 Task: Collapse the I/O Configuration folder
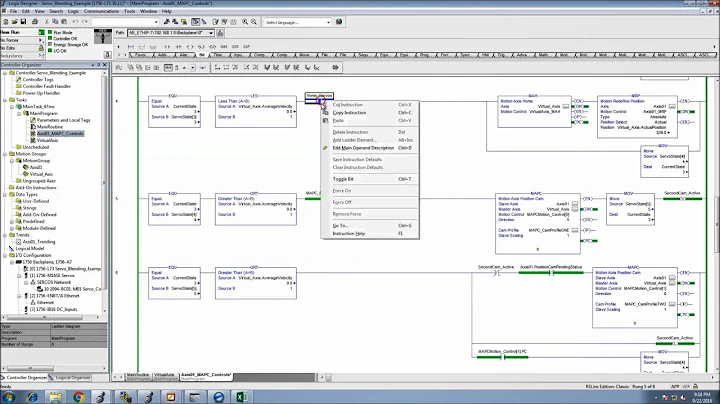click(x=5, y=255)
